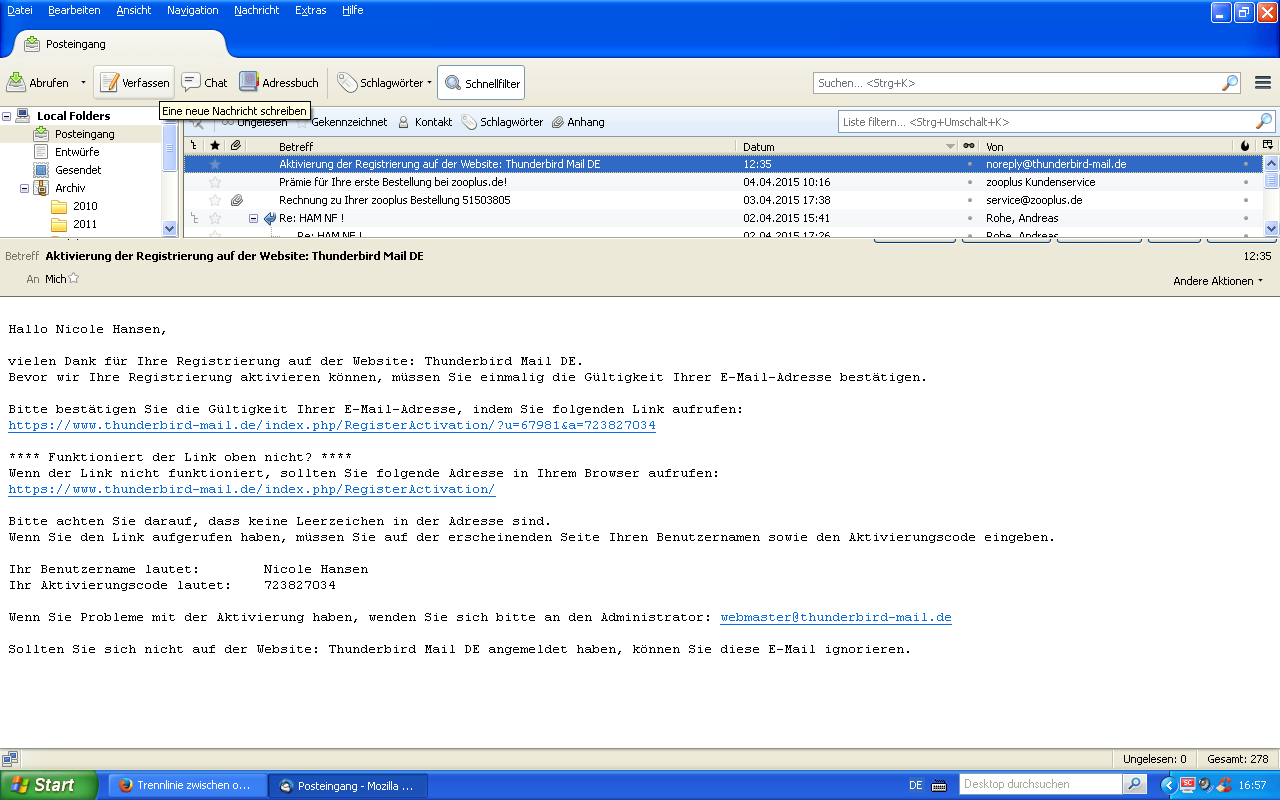The width and height of the screenshot is (1280, 800).
Task: Toggle star on zooplus Prämie email
Action: click(x=214, y=182)
